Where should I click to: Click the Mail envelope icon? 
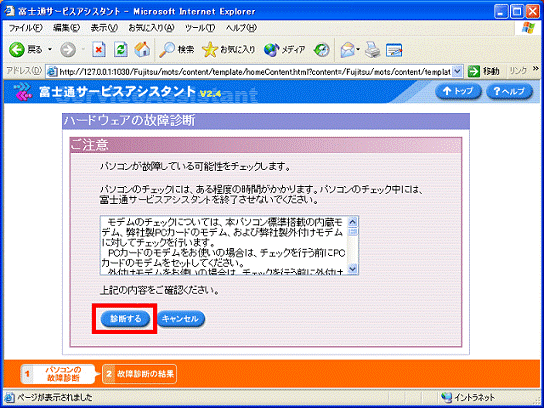click(347, 50)
